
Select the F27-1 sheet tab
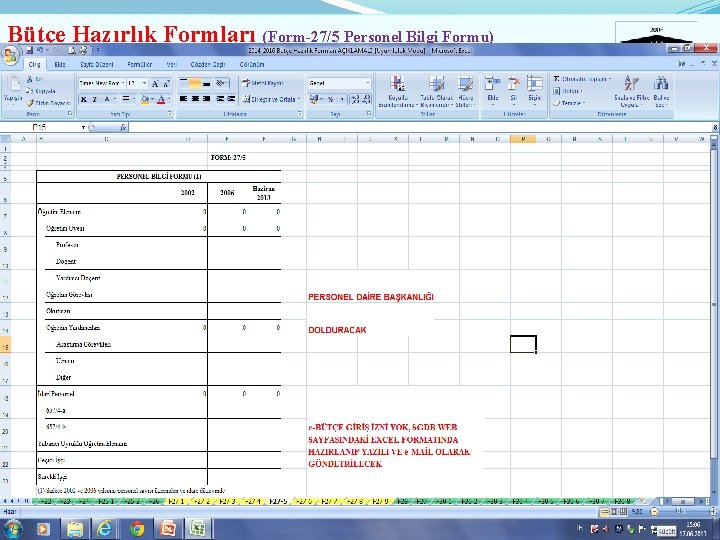coord(176,501)
